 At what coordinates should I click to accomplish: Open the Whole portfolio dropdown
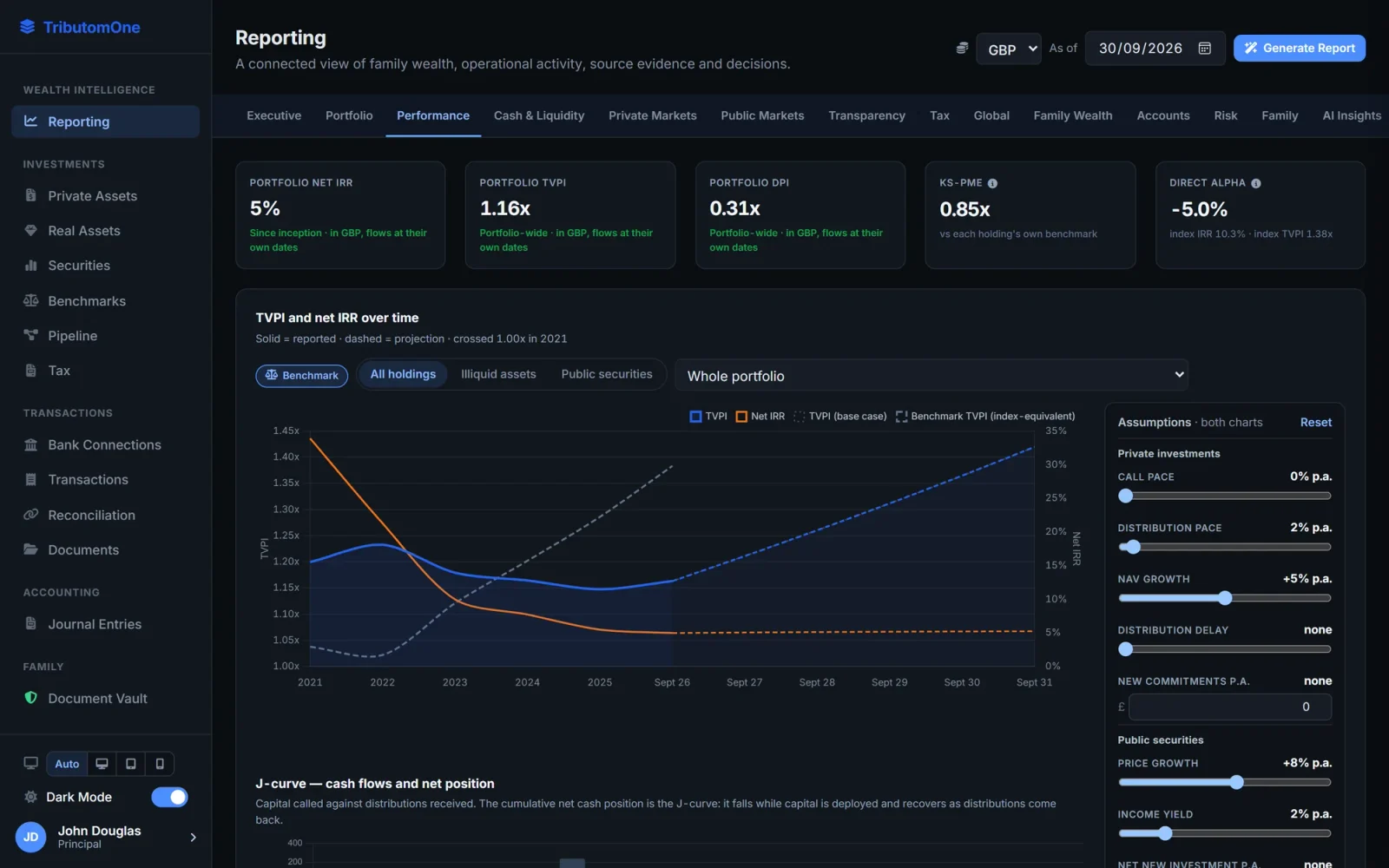click(x=931, y=375)
